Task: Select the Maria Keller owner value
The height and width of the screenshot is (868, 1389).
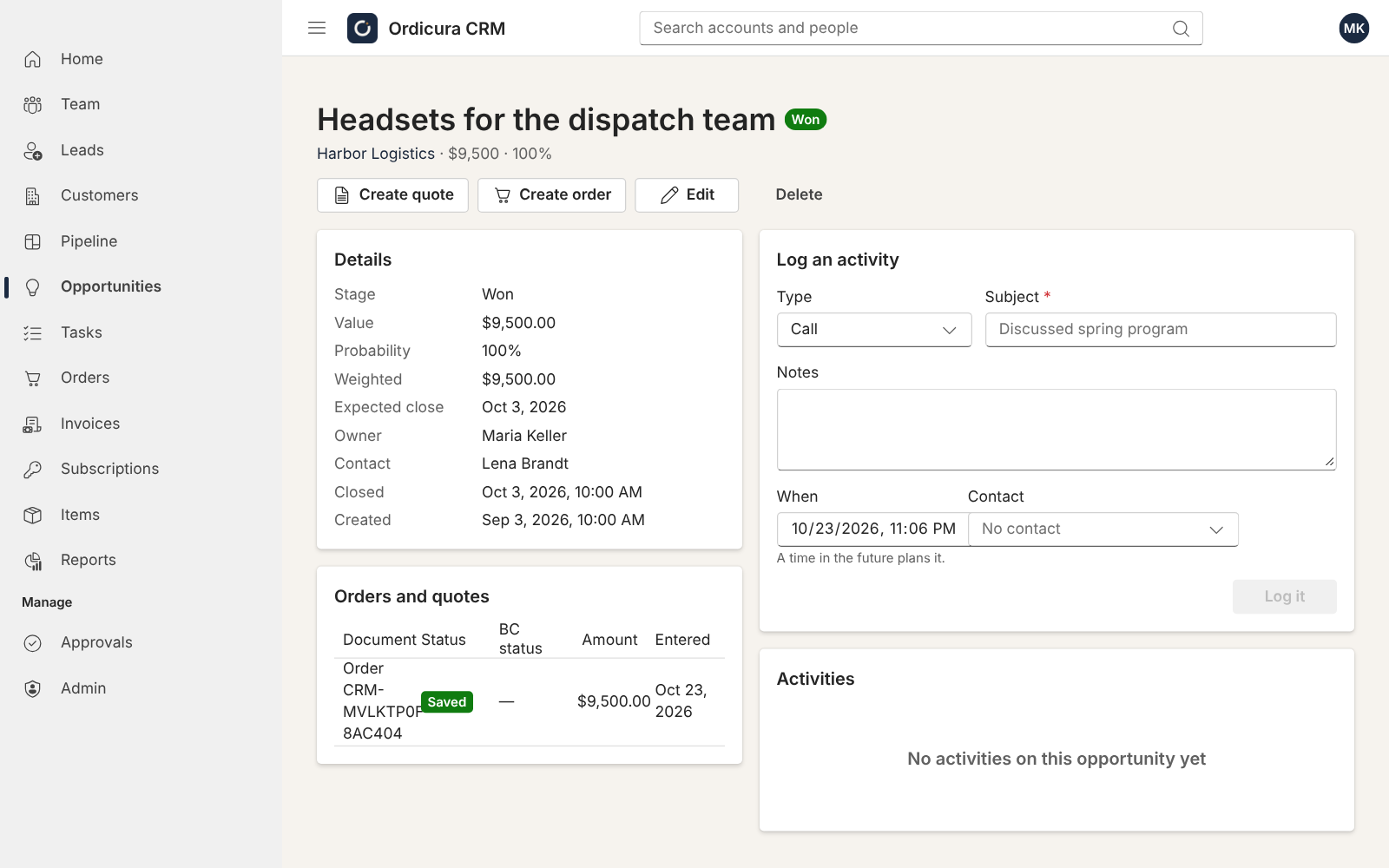Action: [x=524, y=436]
